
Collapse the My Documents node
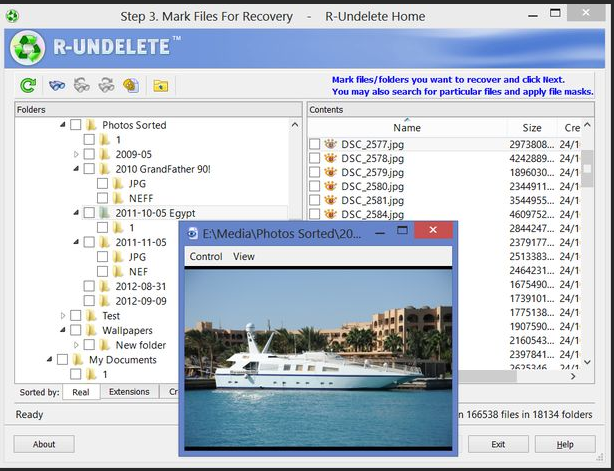(x=49, y=360)
